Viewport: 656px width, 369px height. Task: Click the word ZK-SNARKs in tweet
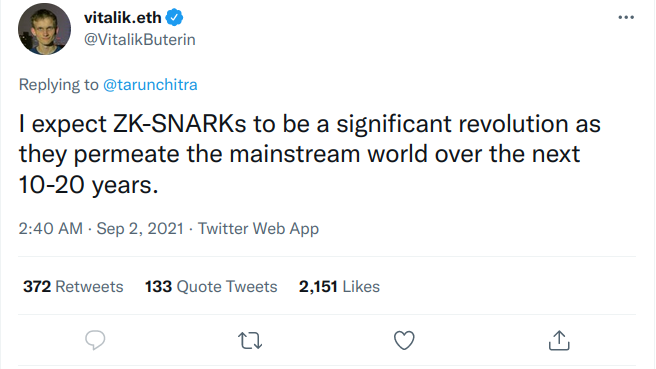click(179, 124)
